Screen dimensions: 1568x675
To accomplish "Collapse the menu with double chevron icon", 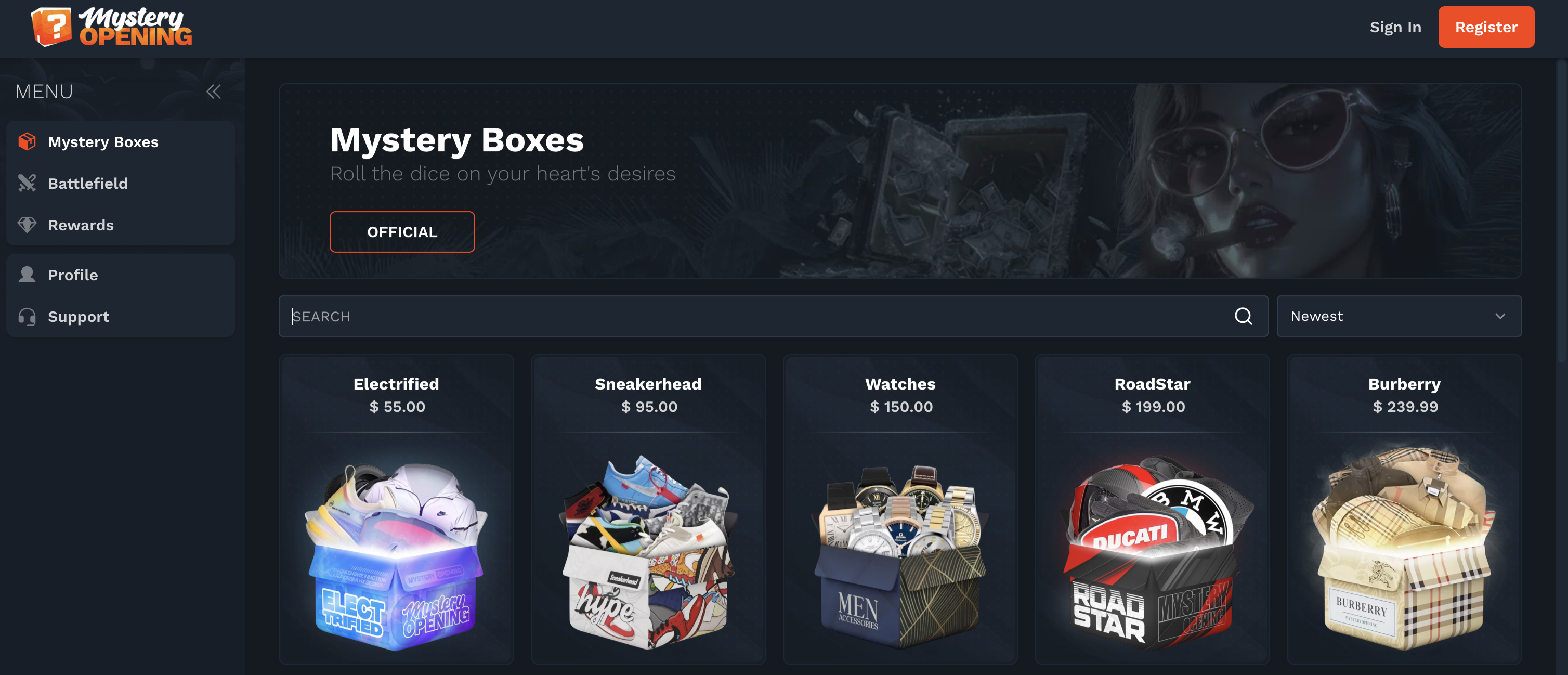I will [x=213, y=92].
